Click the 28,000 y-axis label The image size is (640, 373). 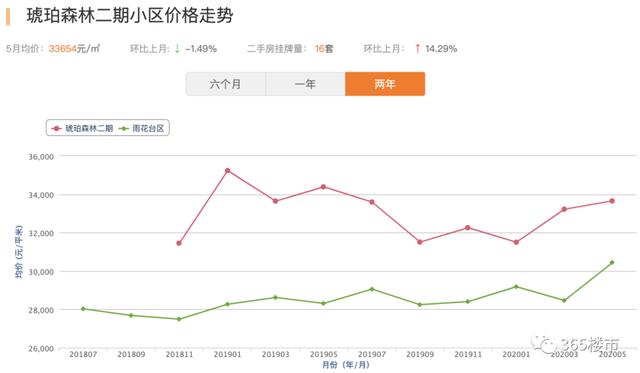point(41,310)
